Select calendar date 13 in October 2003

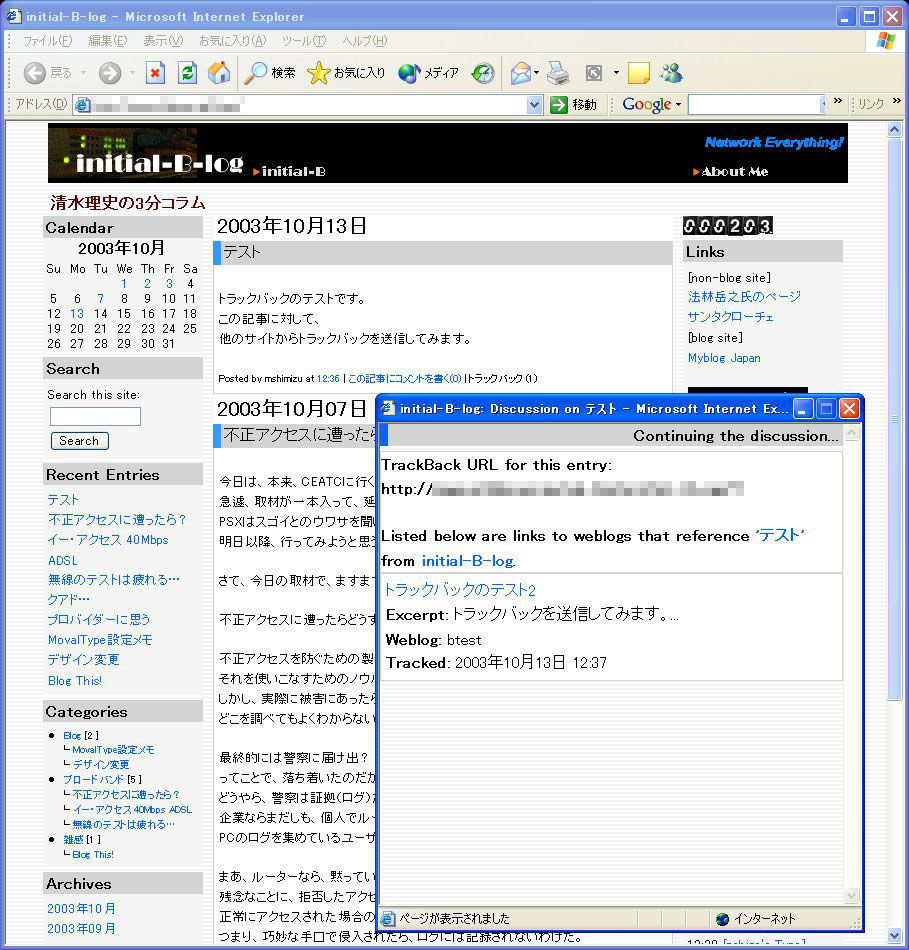pyautogui.click(x=77, y=313)
